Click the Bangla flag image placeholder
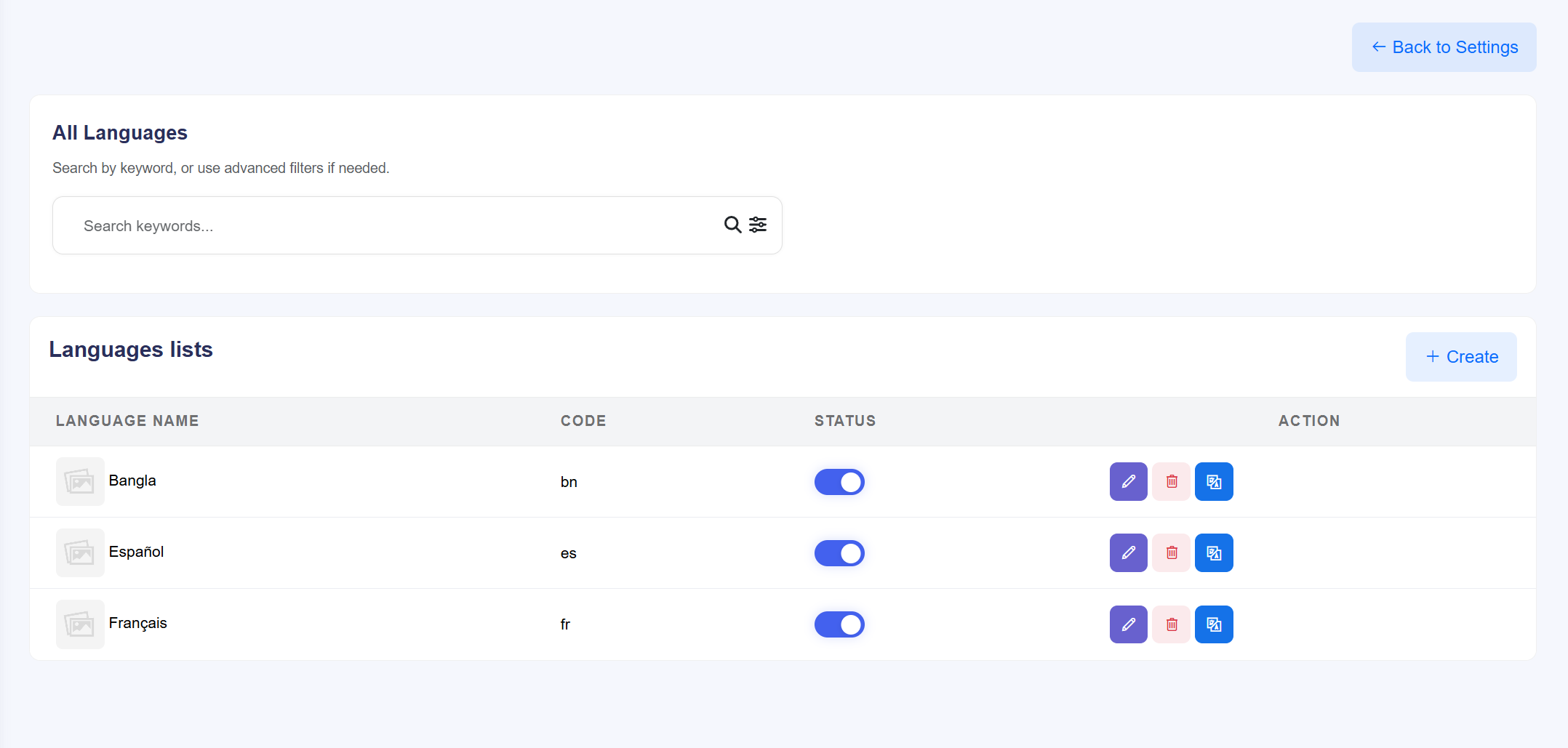 click(80, 481)
